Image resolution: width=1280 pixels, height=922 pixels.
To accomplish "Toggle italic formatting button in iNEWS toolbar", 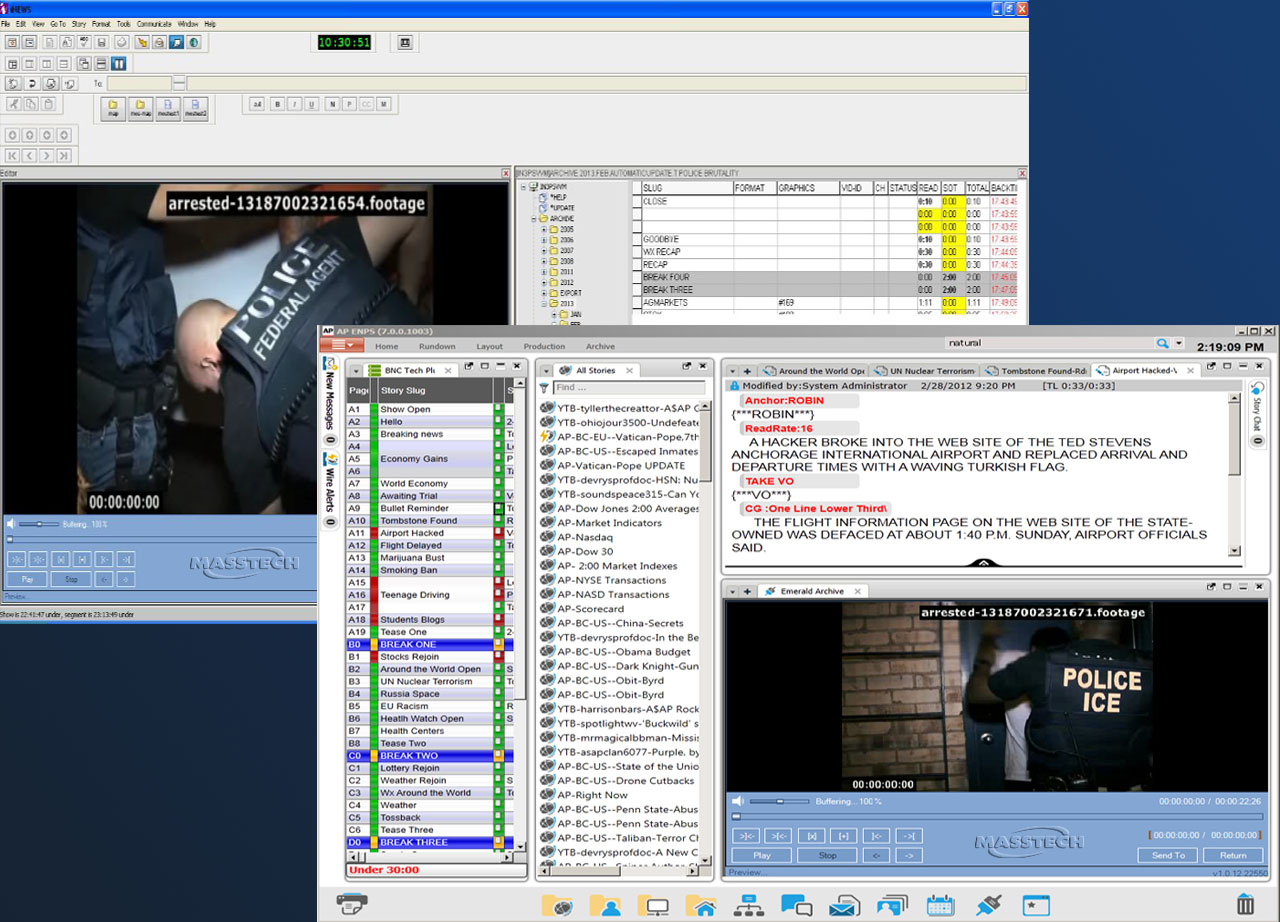I will (x=295, y=104).
